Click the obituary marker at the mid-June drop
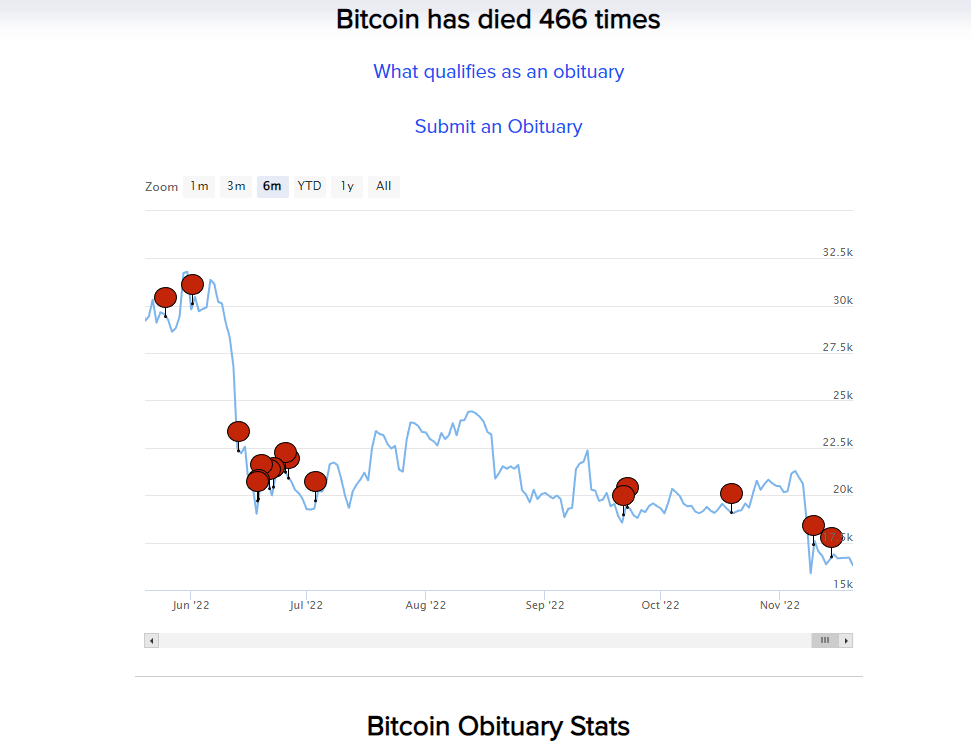 pyautogui.click(x=238, y=431)
